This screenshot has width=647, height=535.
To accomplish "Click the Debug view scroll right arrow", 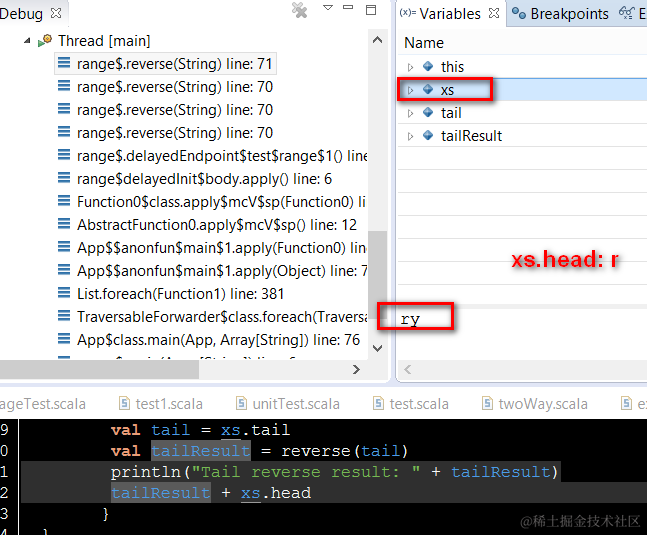I will [357, 370].
